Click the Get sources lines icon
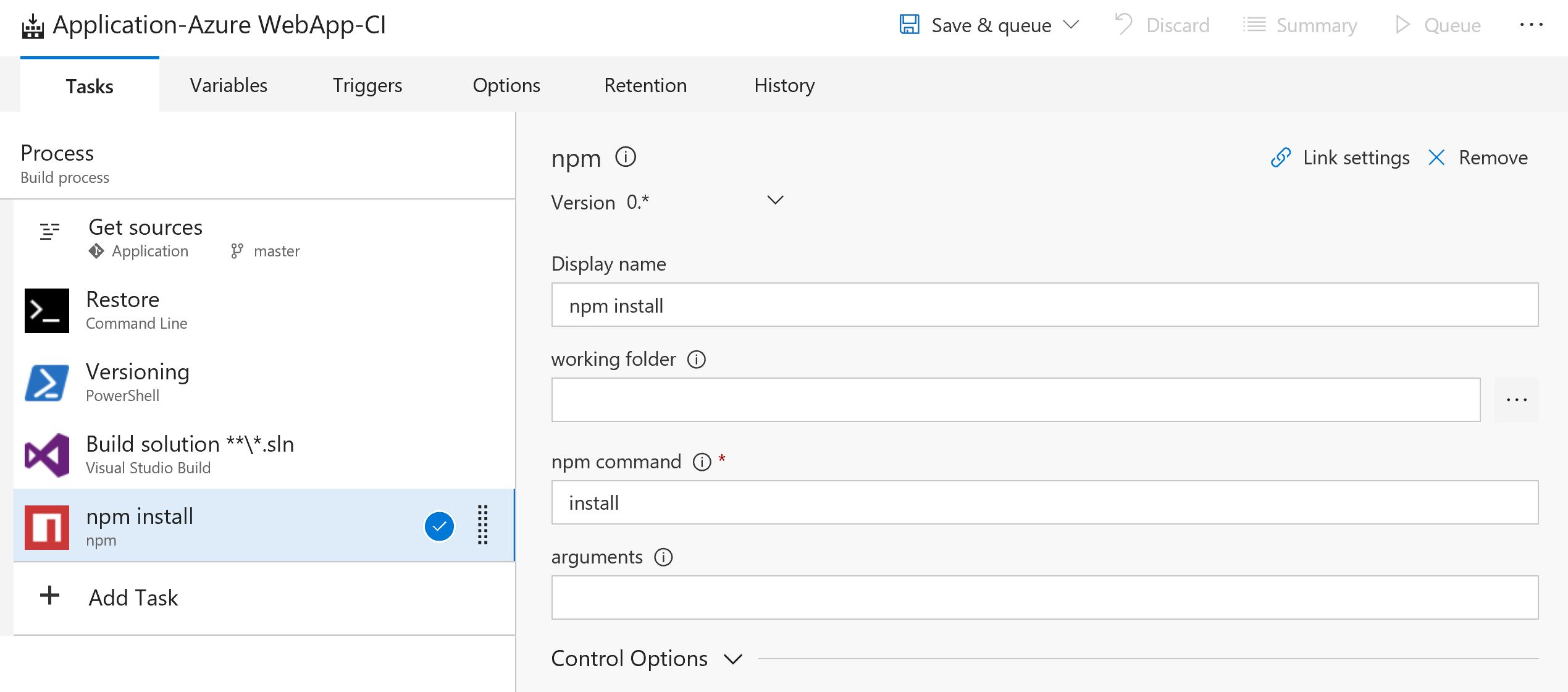 [49, 232]
